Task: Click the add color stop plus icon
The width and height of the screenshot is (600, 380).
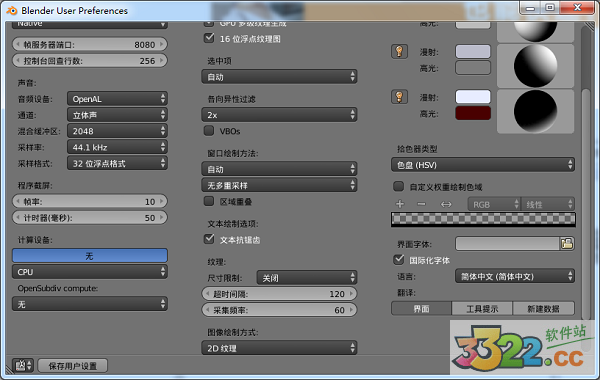Action: (400, 204)
